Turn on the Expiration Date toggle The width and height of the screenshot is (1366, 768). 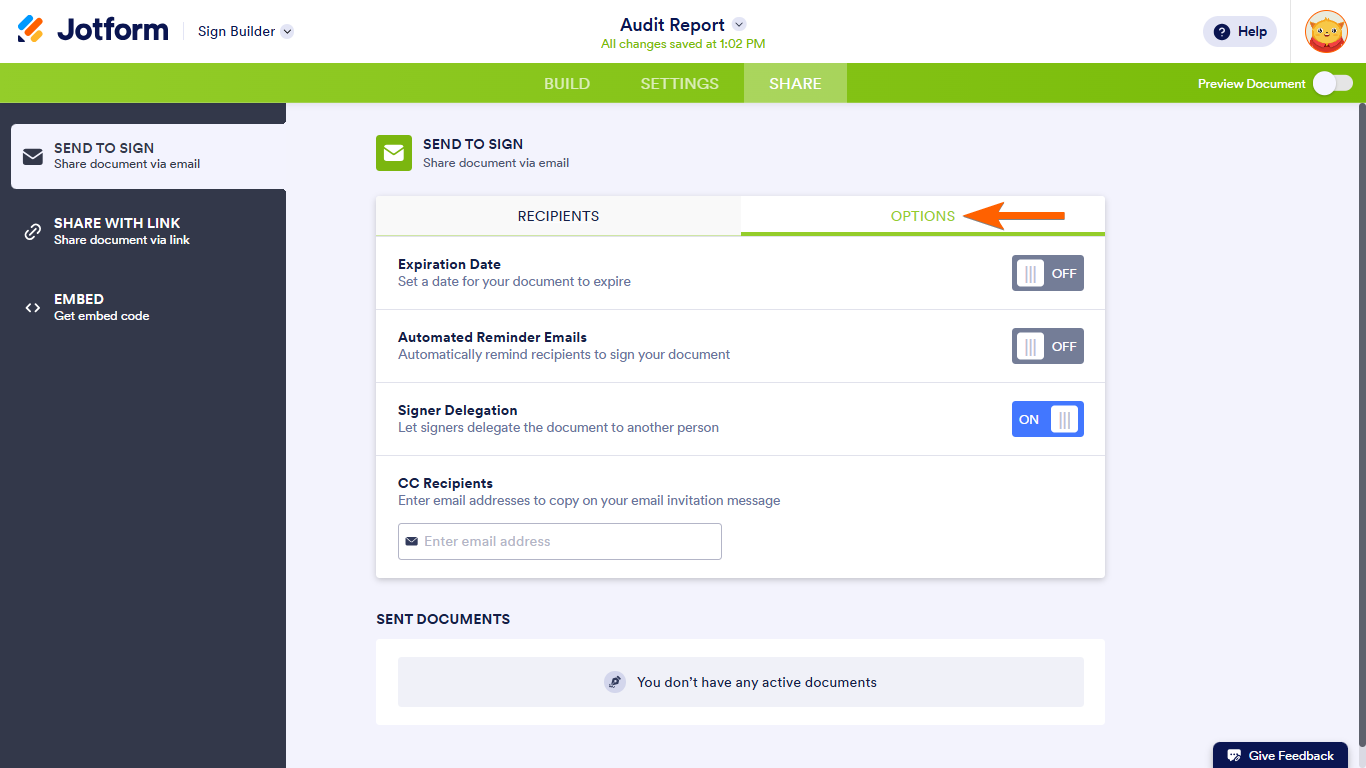[1048, 273]
